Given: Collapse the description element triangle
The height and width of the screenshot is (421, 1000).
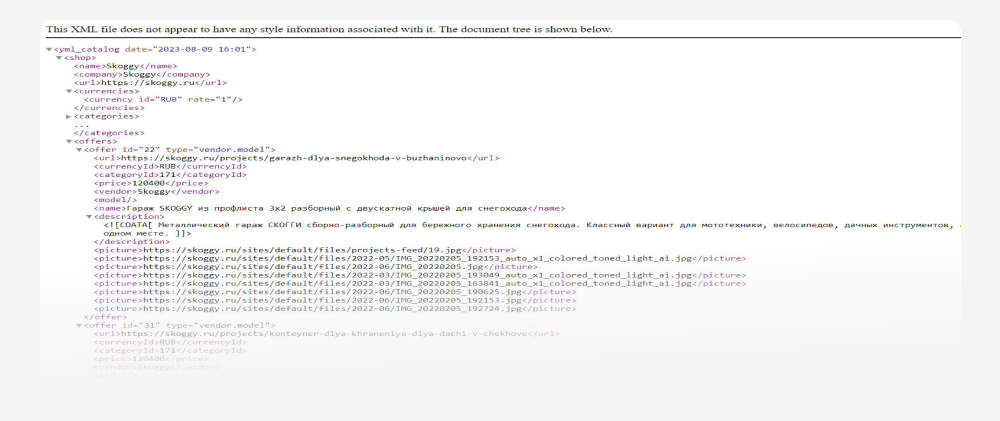Looking at the screenshot, I should 90,217.
